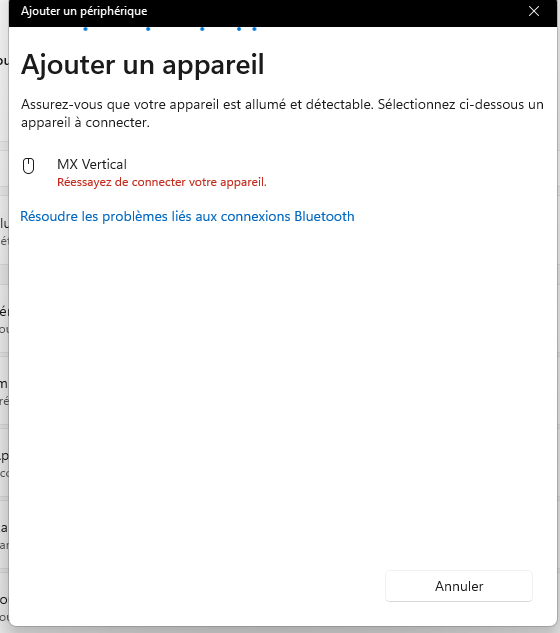Image resolution: width=560 pixels, height=633 pixels.
Task: Select the MX Vertical device
Action: tap(283, 173)
